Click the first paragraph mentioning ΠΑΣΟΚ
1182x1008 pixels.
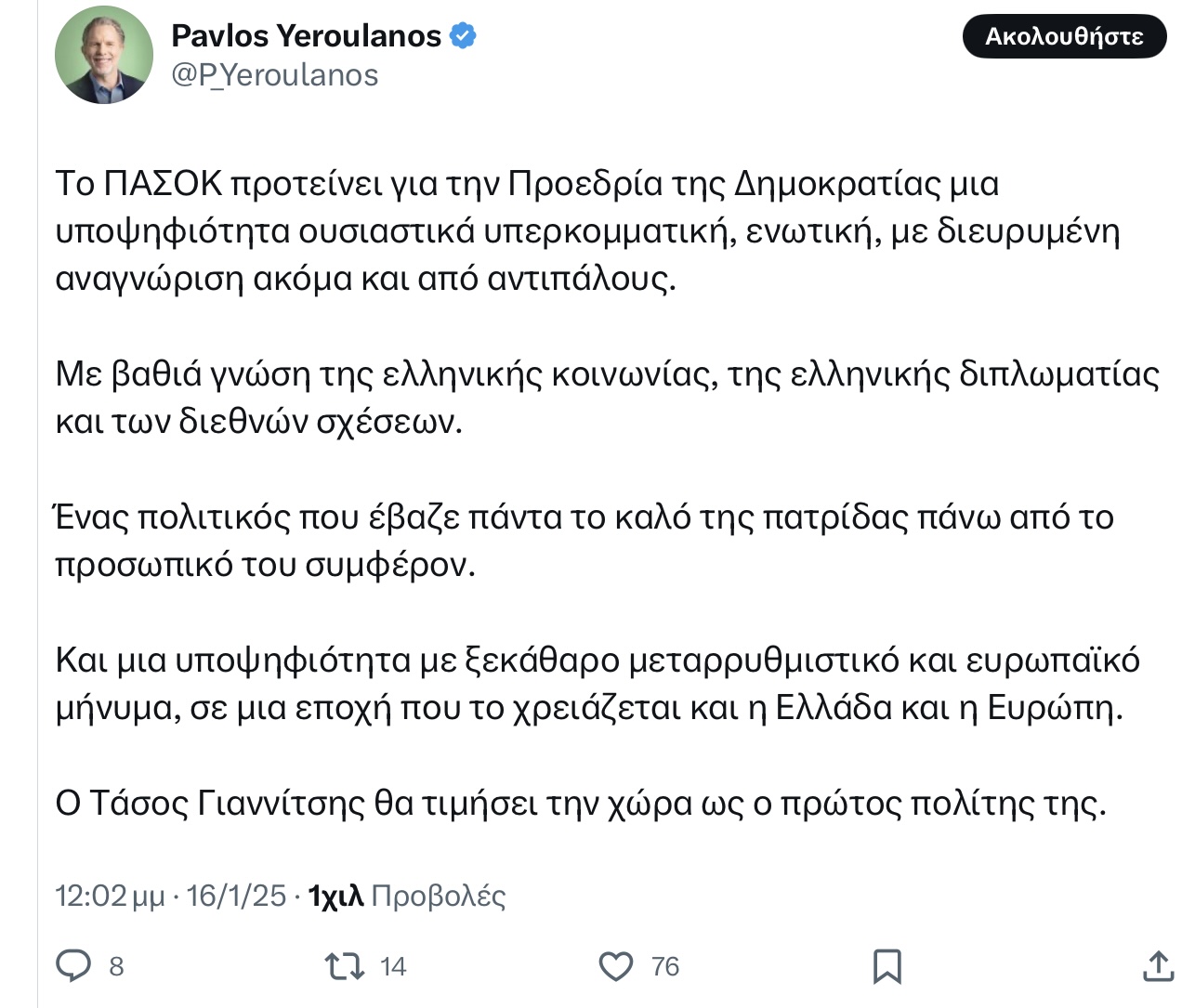(588, 230)
